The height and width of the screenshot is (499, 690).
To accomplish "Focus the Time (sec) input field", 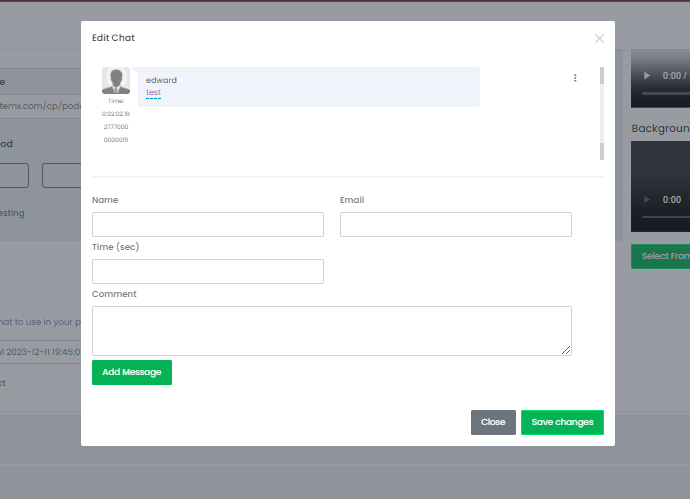I will [x=208, y=272].
